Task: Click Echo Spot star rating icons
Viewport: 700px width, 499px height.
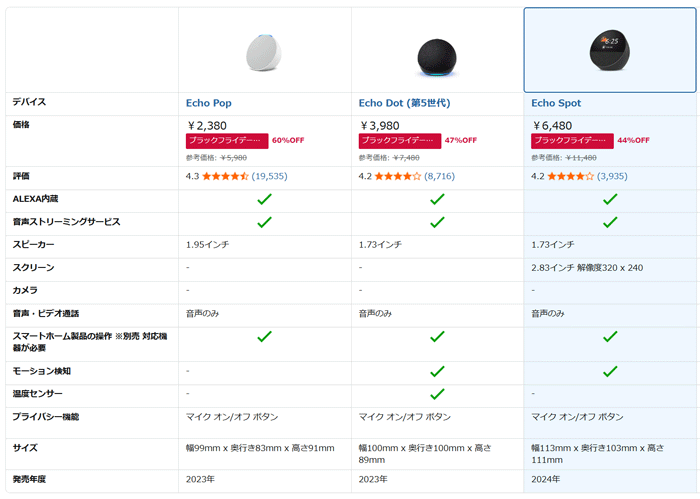Action: coord(570,176)
